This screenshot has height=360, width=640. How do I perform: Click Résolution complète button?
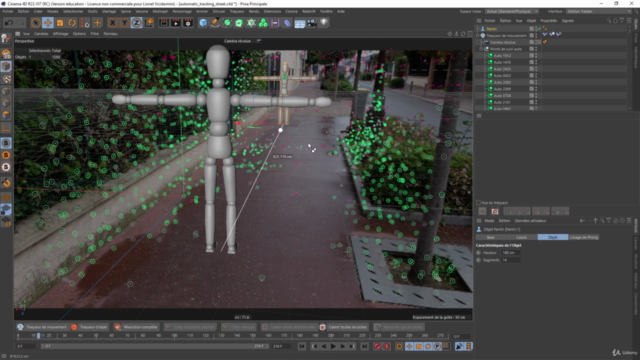point(136,327)
